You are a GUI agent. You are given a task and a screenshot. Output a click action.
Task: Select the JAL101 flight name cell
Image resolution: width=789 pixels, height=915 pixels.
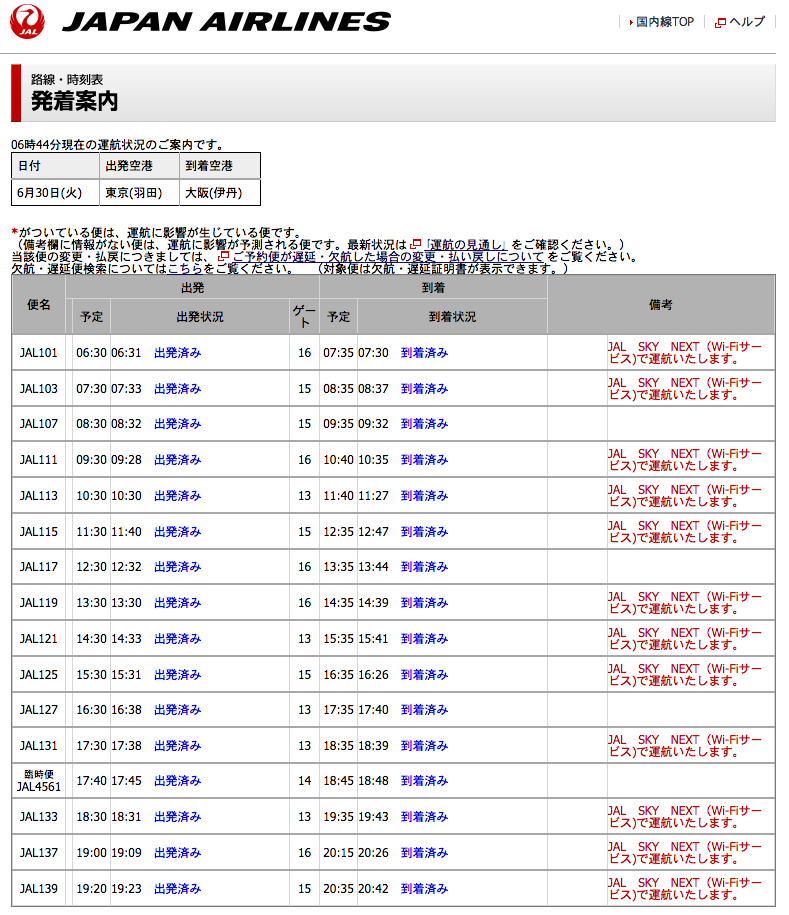[x=39, y=353]
